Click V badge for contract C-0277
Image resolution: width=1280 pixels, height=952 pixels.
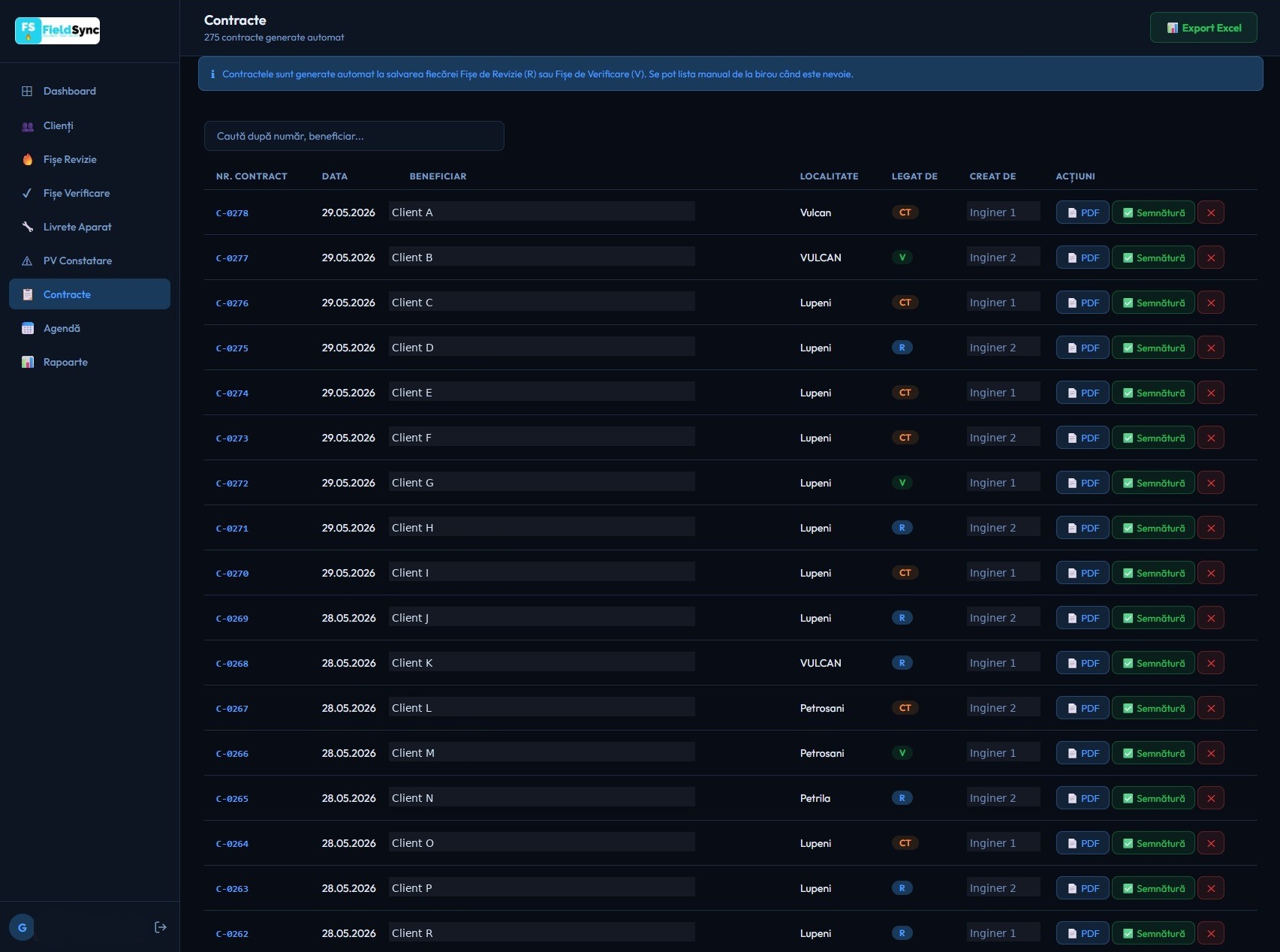pyautogui.click(x=902, y=258)
